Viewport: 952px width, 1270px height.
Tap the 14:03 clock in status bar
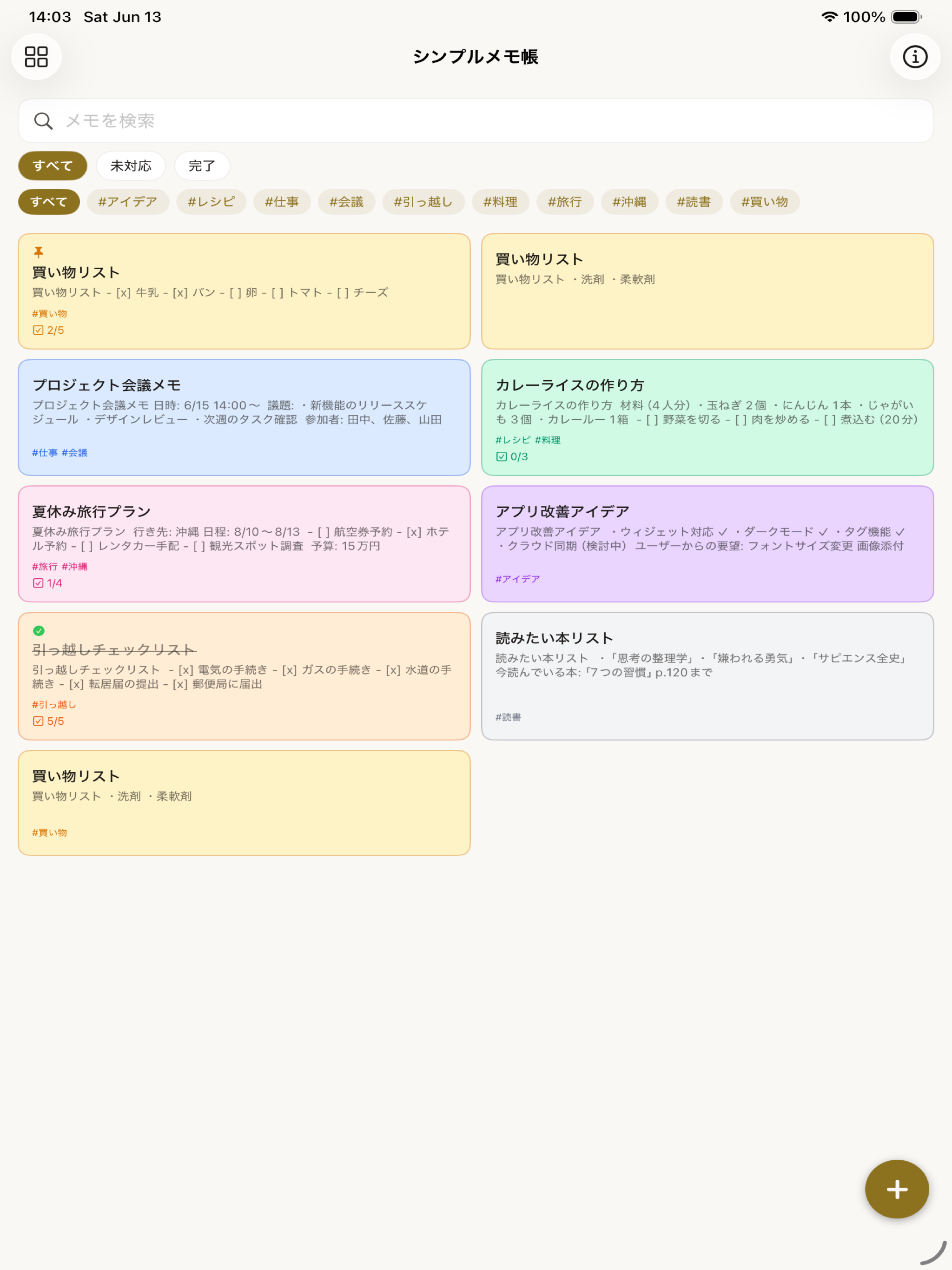[x=50, y=17]
